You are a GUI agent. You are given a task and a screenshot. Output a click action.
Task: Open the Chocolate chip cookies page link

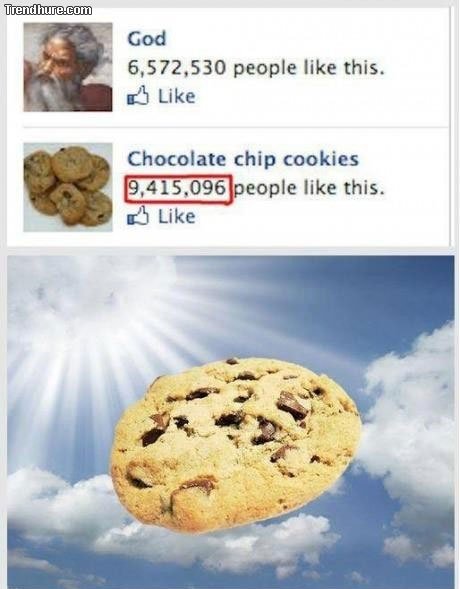pos(243,159)
